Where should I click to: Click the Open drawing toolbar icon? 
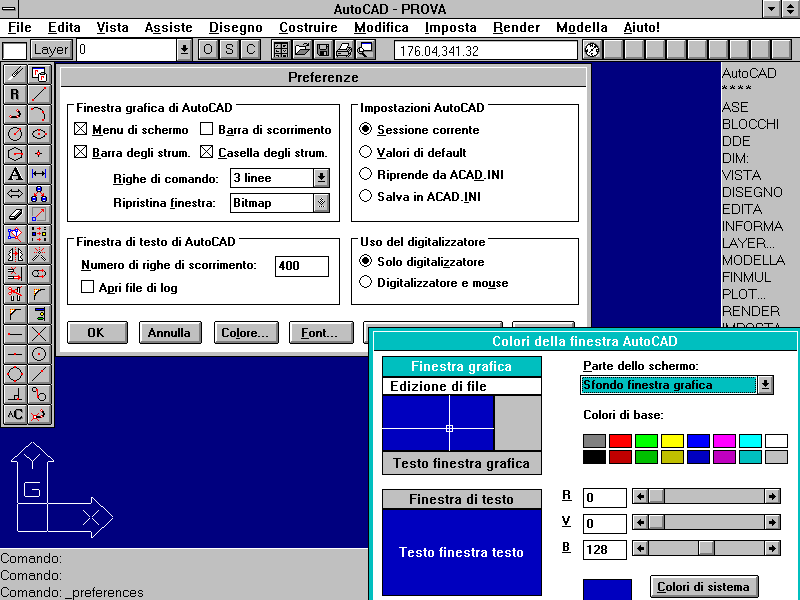pyautogui.click(x=302, y=49)
